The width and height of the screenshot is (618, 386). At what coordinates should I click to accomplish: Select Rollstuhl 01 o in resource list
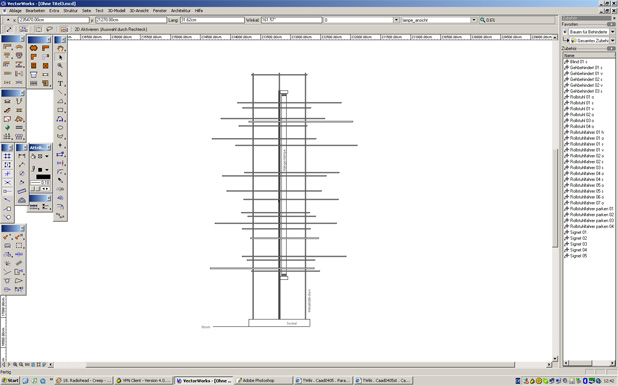581,97
